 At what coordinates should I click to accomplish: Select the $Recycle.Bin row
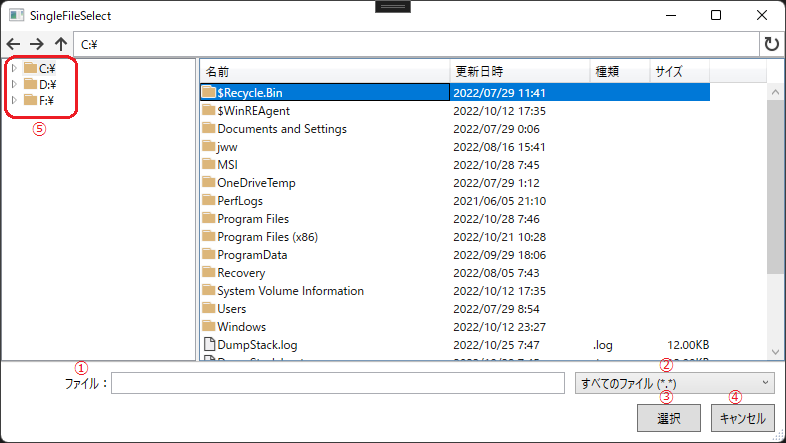pos(455,92)
